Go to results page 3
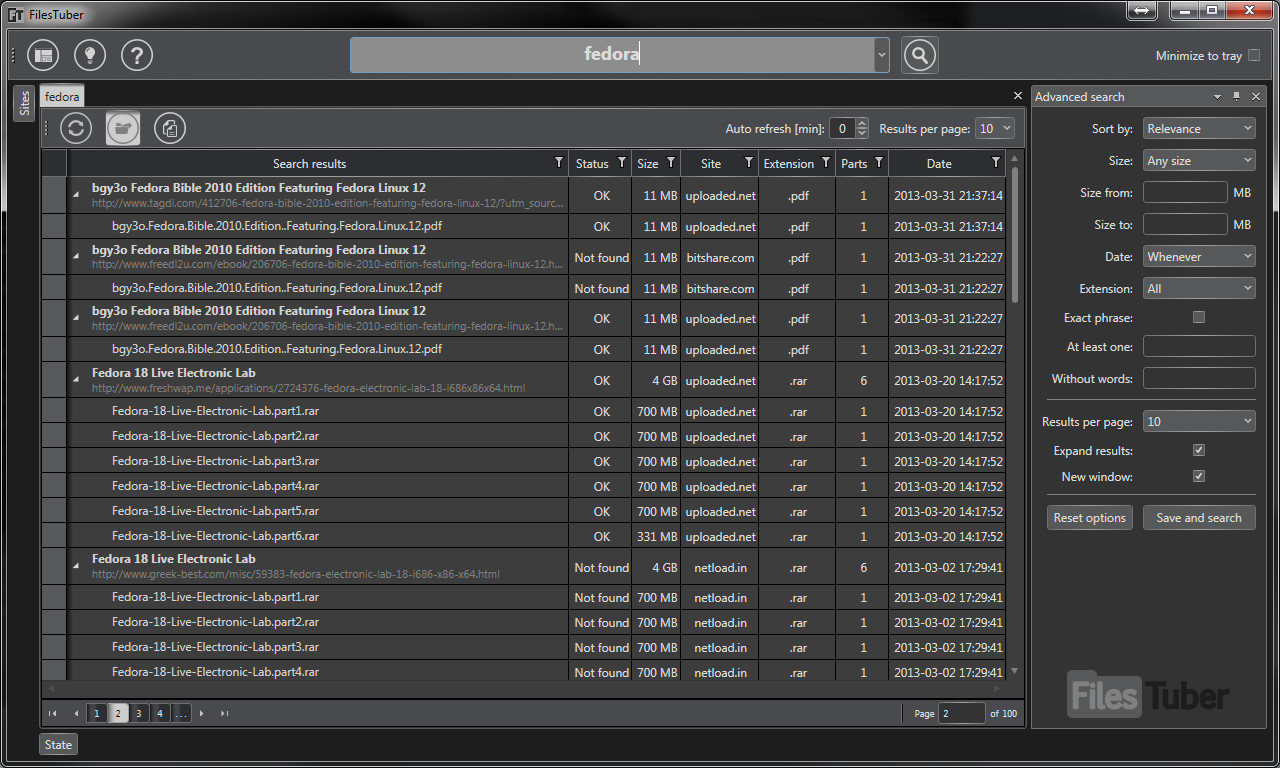This screenshot has height=768, width=1280. pyautogui.click(x=139, y=713)
